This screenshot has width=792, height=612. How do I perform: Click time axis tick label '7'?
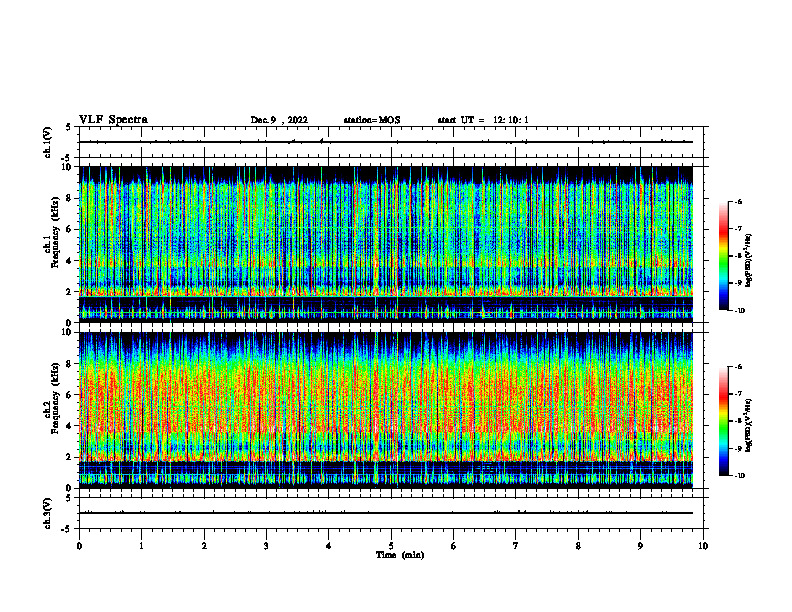(x=516, y=546)
